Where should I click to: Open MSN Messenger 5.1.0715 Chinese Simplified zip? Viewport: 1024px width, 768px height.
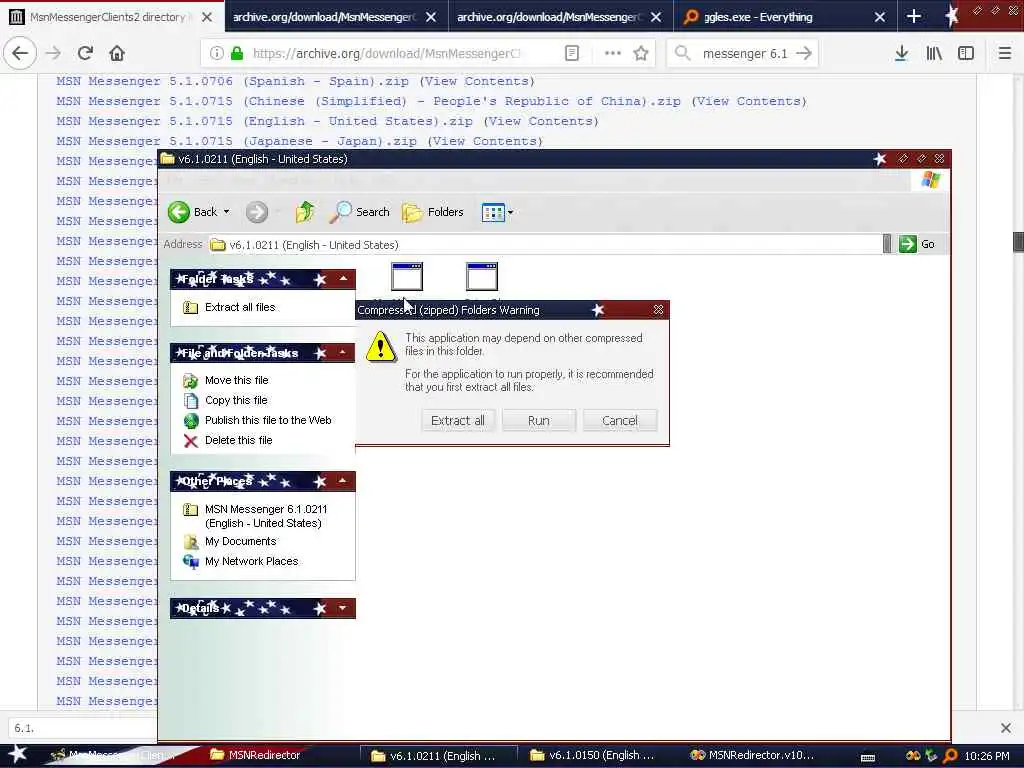point(368,101)
